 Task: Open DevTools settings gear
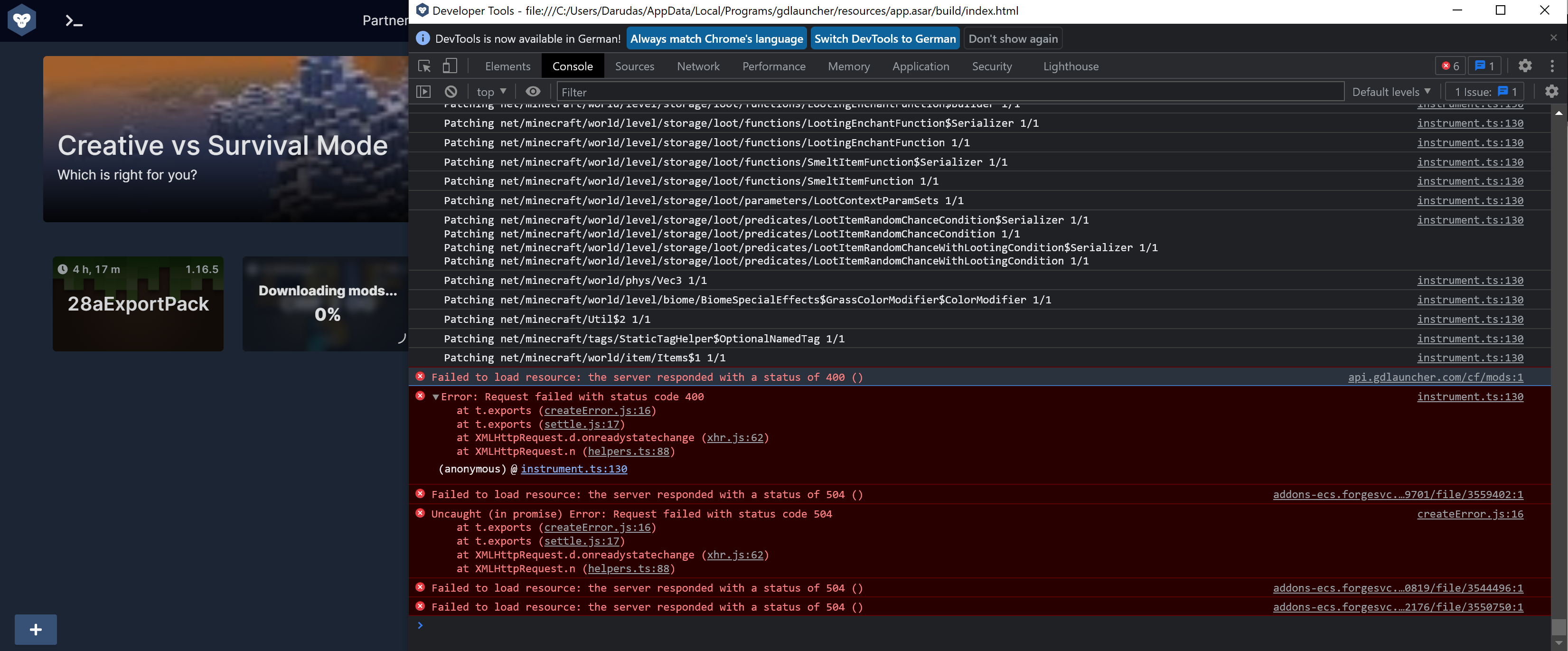pyautogui.click(x=1525, y=66)
